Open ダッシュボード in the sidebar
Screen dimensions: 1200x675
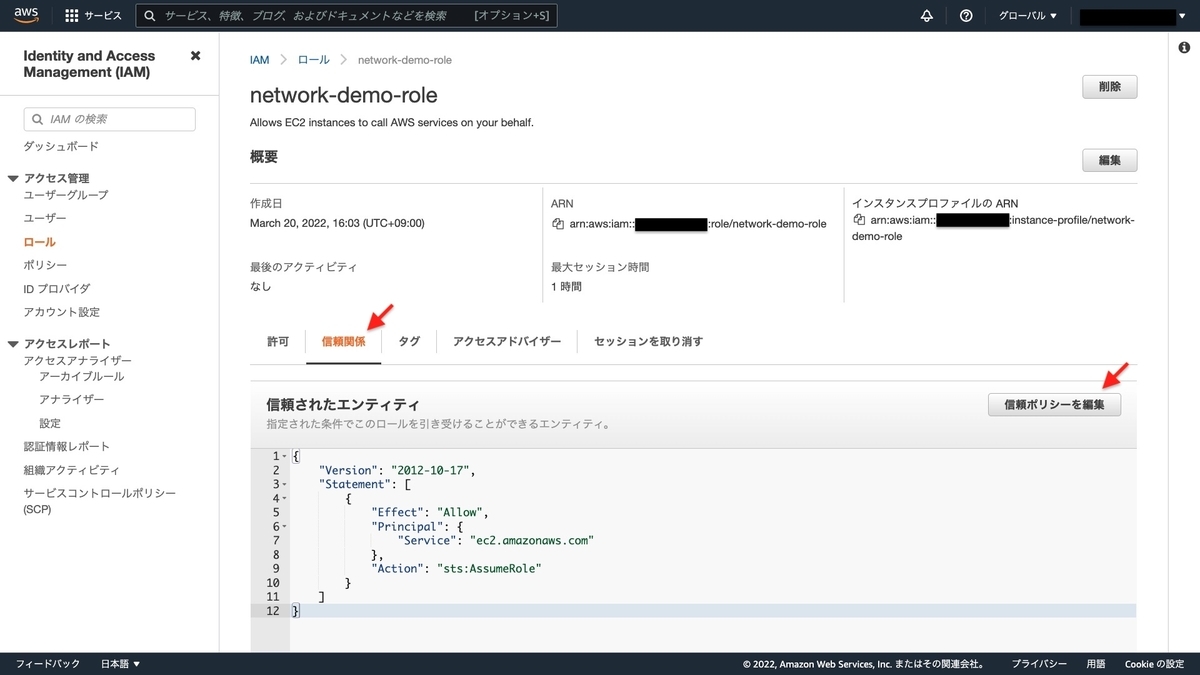tap(61, 146)
